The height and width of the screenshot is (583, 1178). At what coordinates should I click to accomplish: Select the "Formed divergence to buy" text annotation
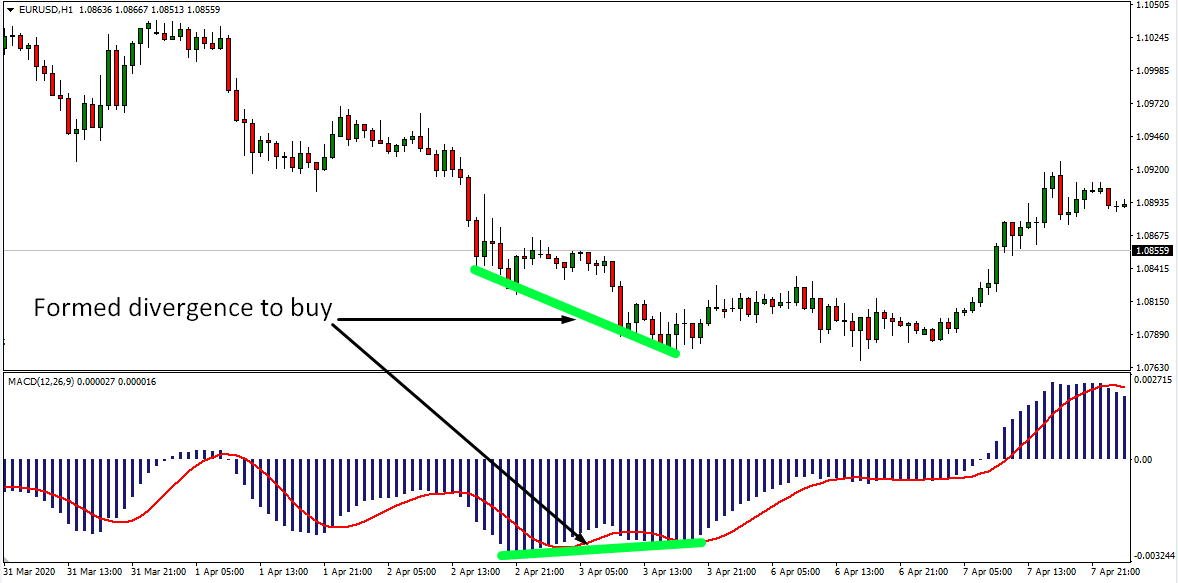[x=182, y=308]
